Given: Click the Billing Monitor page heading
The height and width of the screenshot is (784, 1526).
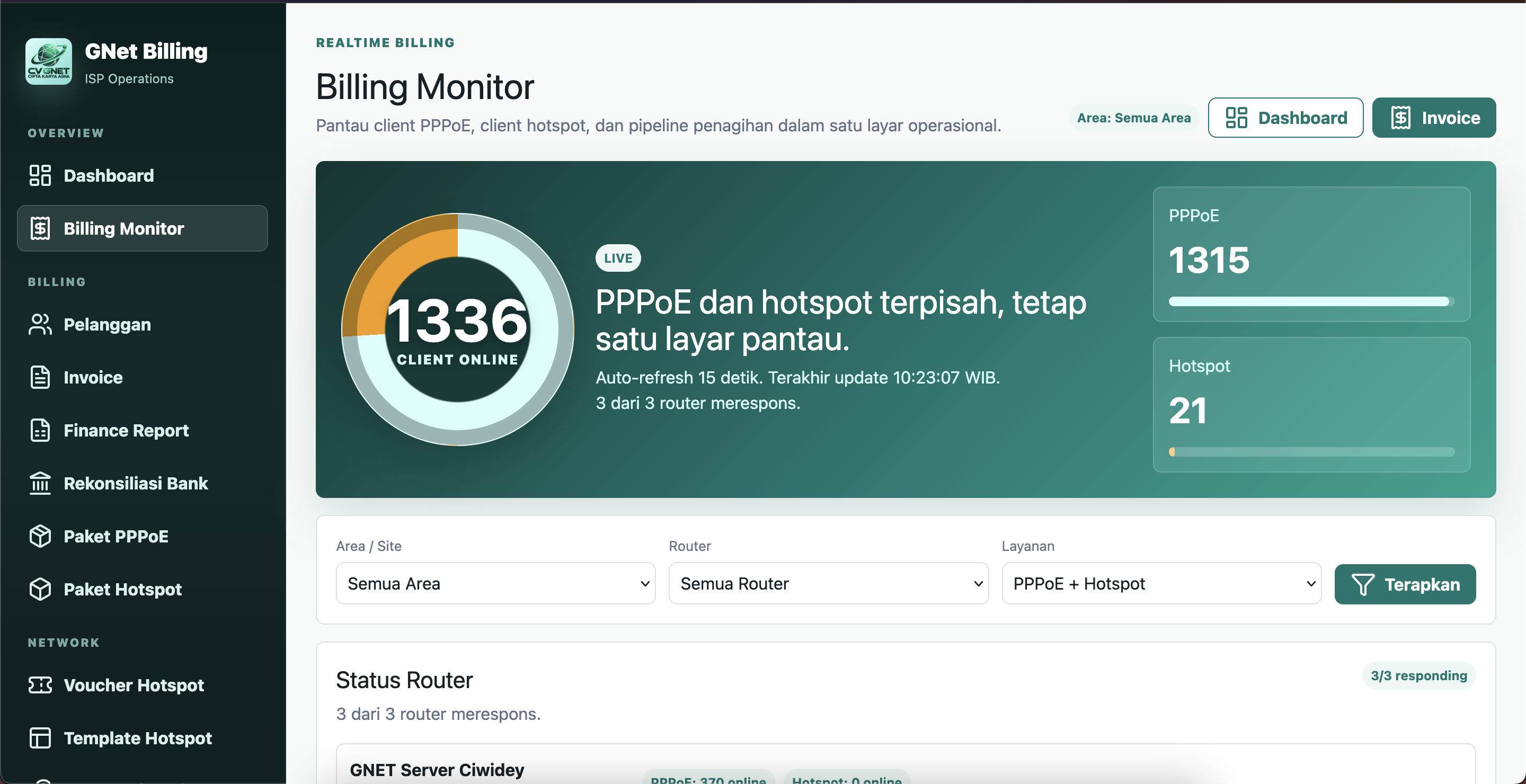Looking at the screenshot, I should pyautogui.click(x=425, y=87).
